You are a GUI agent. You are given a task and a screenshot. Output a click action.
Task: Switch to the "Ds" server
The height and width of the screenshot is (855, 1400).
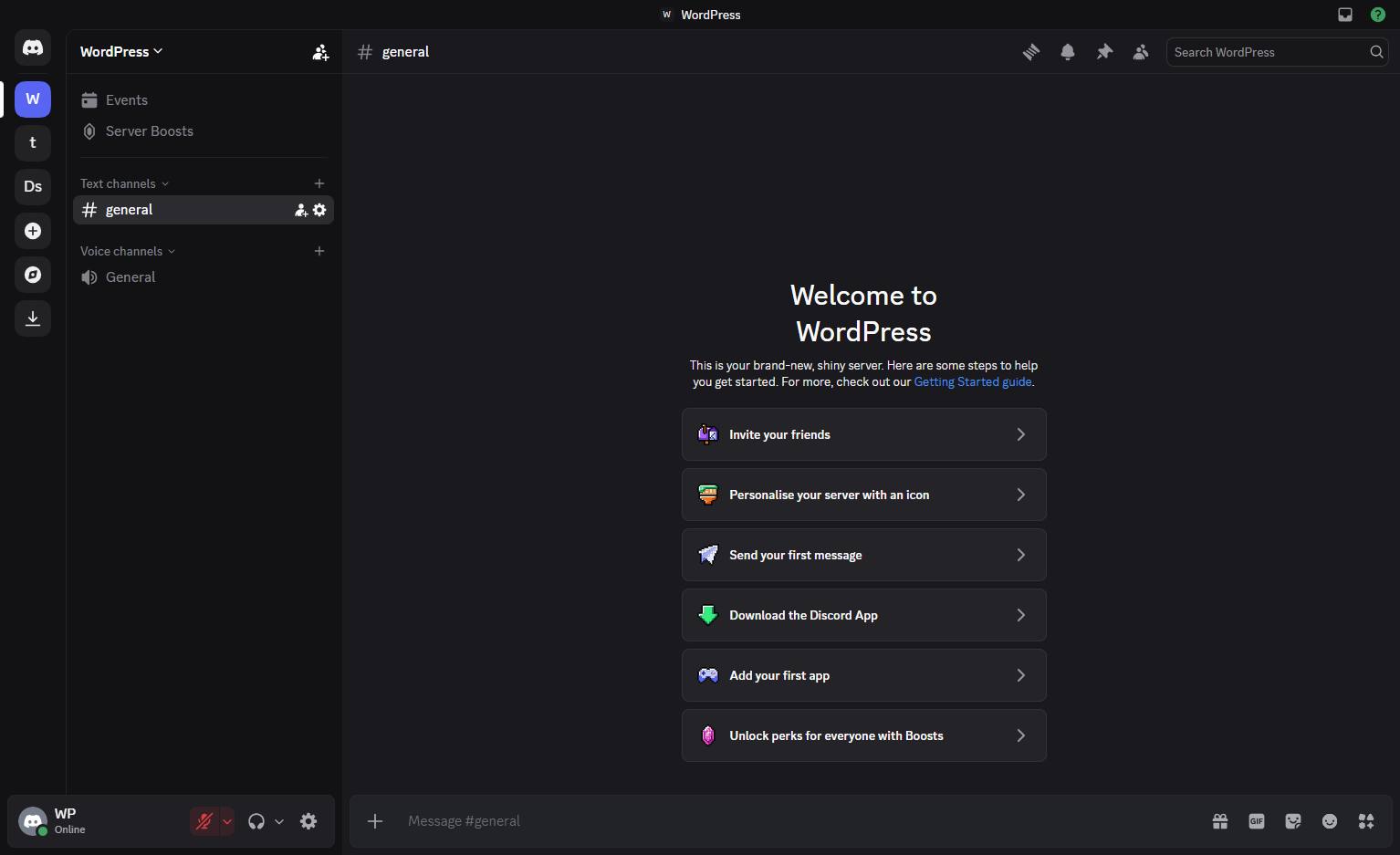[33, 186]
